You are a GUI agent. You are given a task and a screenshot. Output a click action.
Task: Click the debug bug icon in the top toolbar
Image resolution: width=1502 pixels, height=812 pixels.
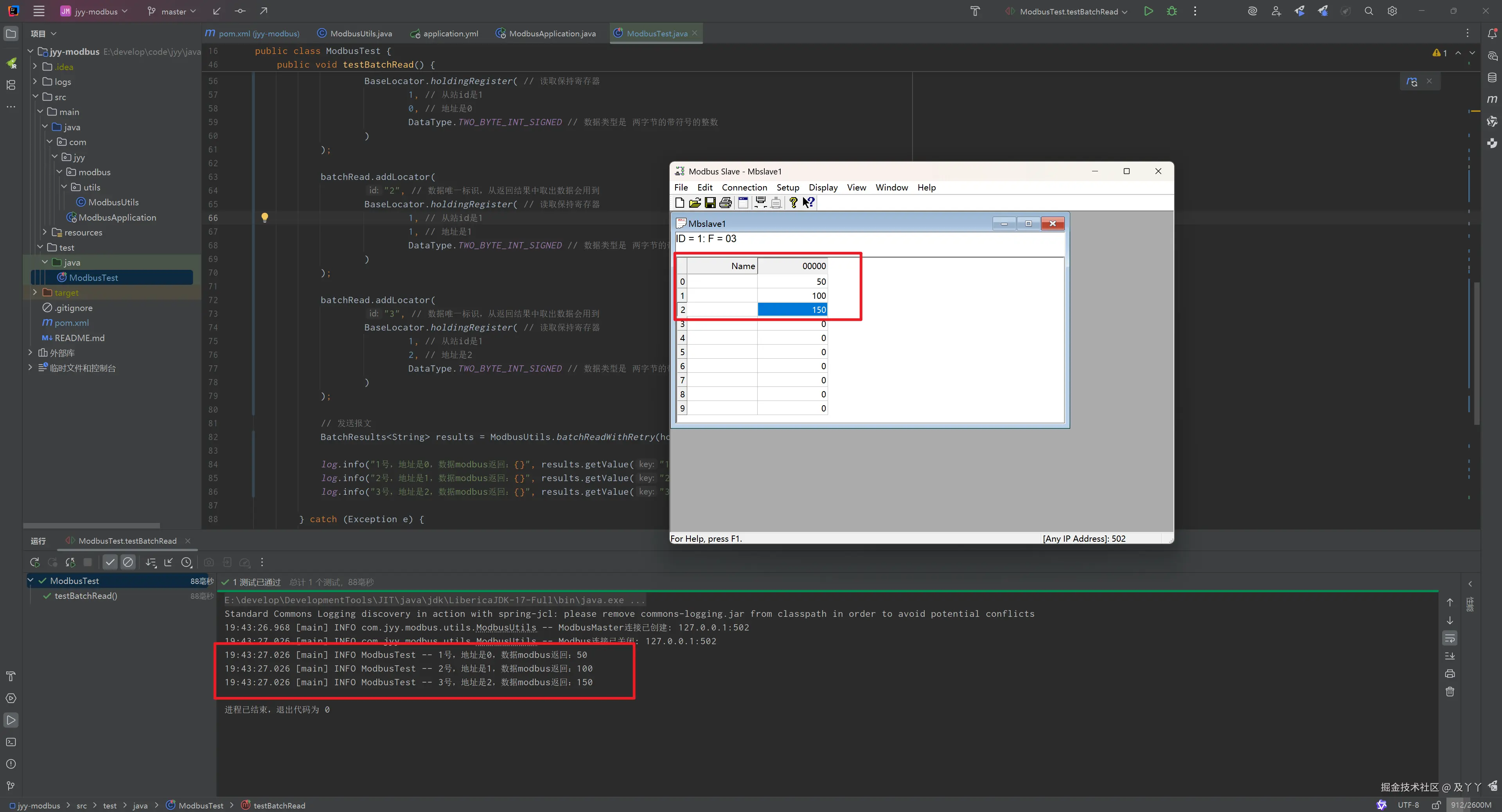pyautogui.click(x=1171, y=11)
